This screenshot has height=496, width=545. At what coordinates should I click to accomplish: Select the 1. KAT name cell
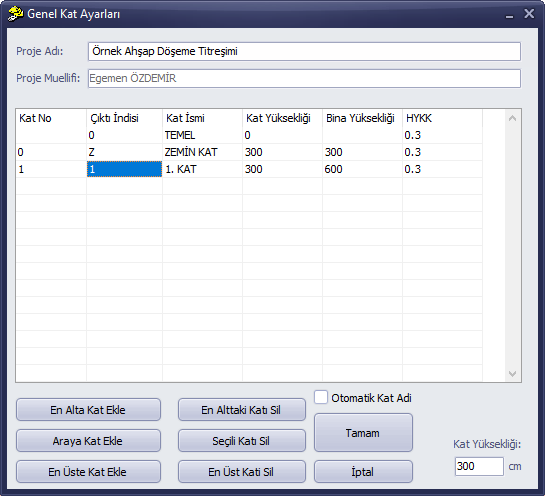(202, 169)
